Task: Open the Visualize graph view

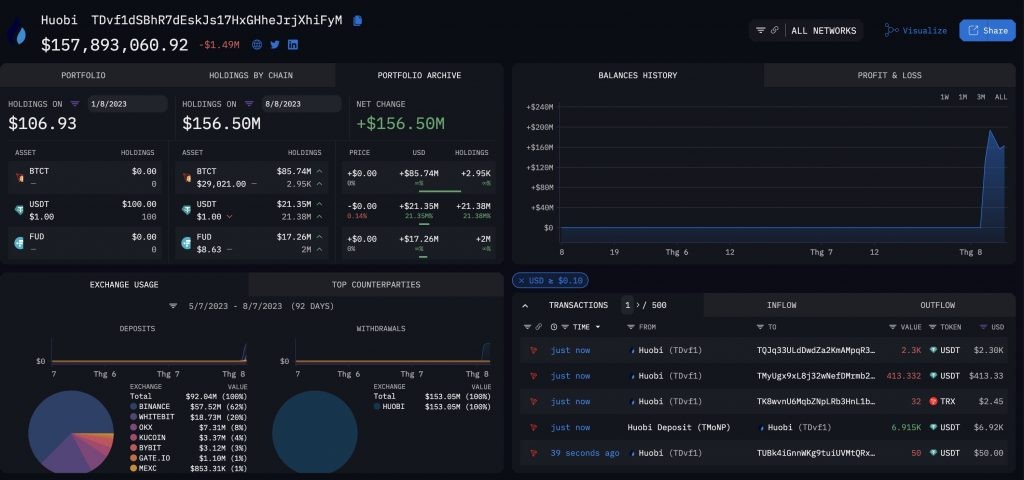Action: 916,30
